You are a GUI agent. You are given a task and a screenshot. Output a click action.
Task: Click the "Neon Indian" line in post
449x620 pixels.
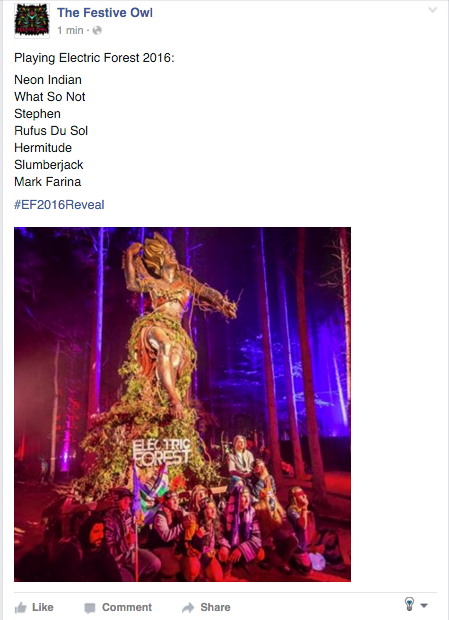pyautogui.click(x=48, y=79)
